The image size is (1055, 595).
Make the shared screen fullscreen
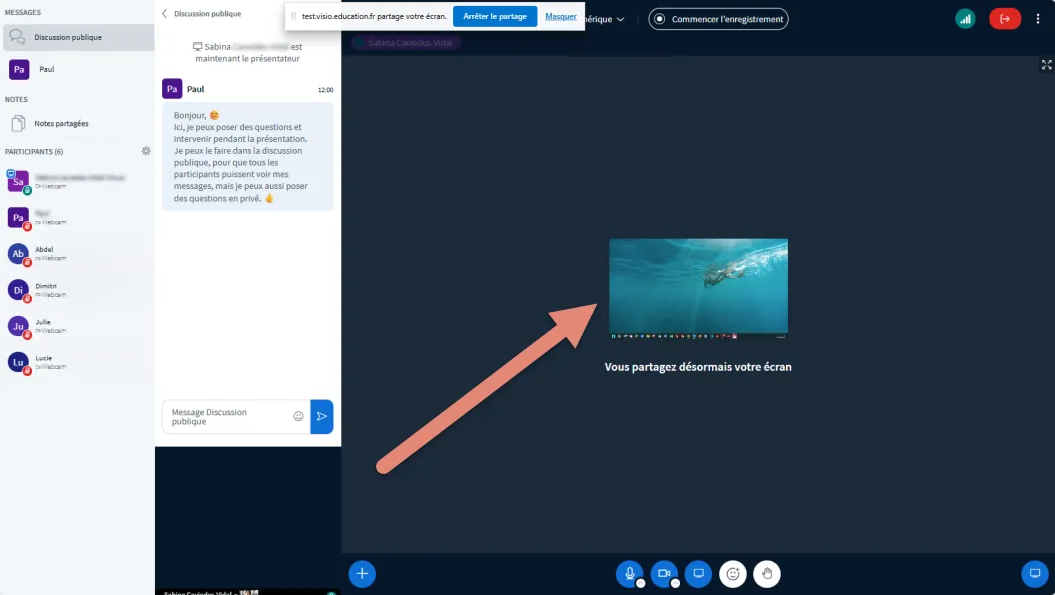pyautogui.click(x=1046, y=65)
